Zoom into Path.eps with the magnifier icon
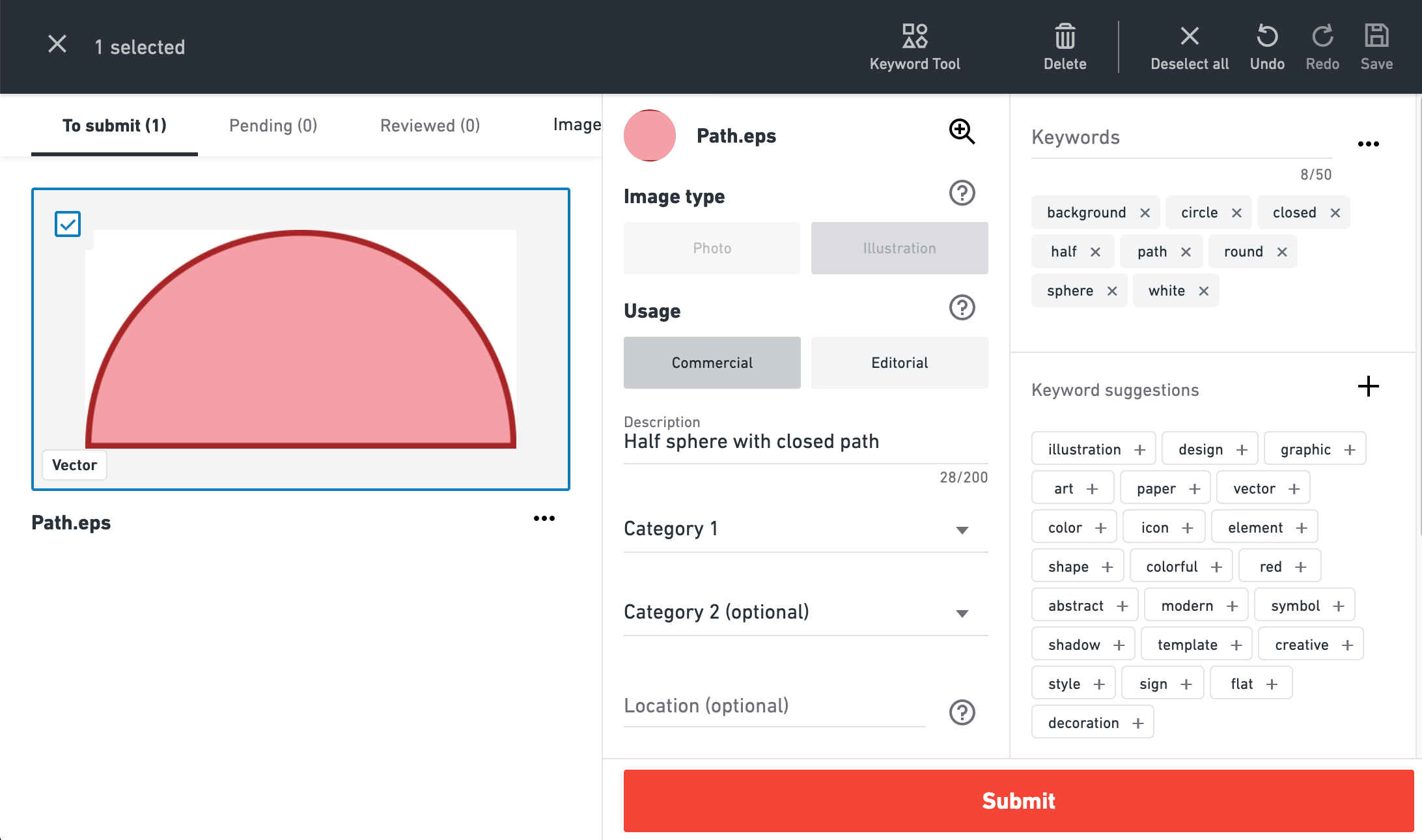 coord(962,132)
